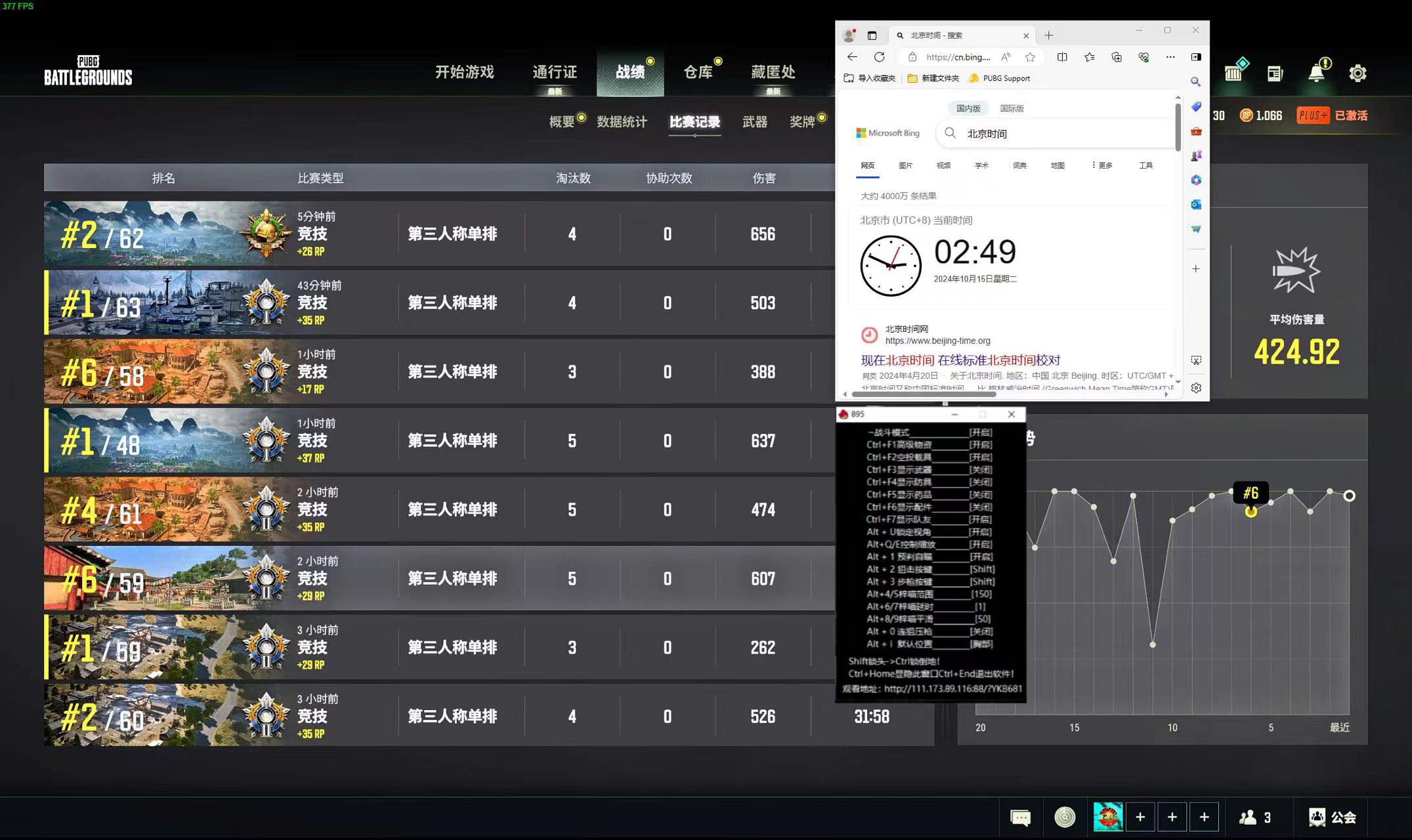
Task: Open the PUBG news panel icon
Action: coord(1275,73)
